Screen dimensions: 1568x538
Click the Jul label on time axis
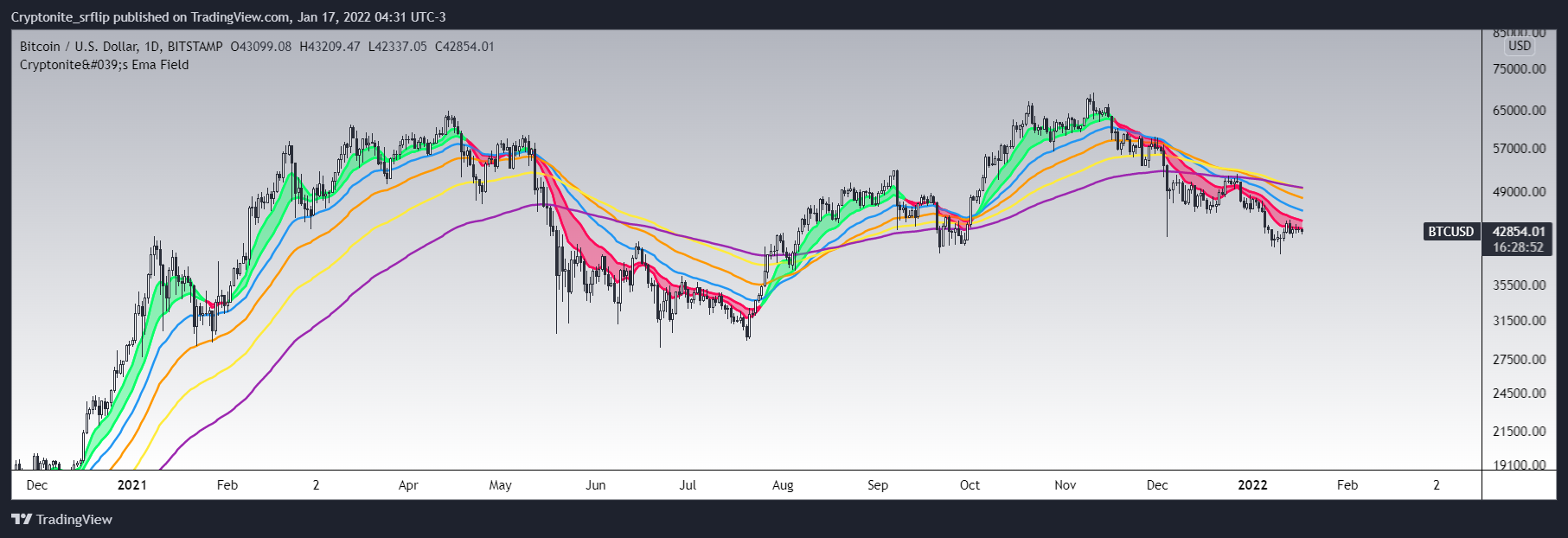point(688,485)
